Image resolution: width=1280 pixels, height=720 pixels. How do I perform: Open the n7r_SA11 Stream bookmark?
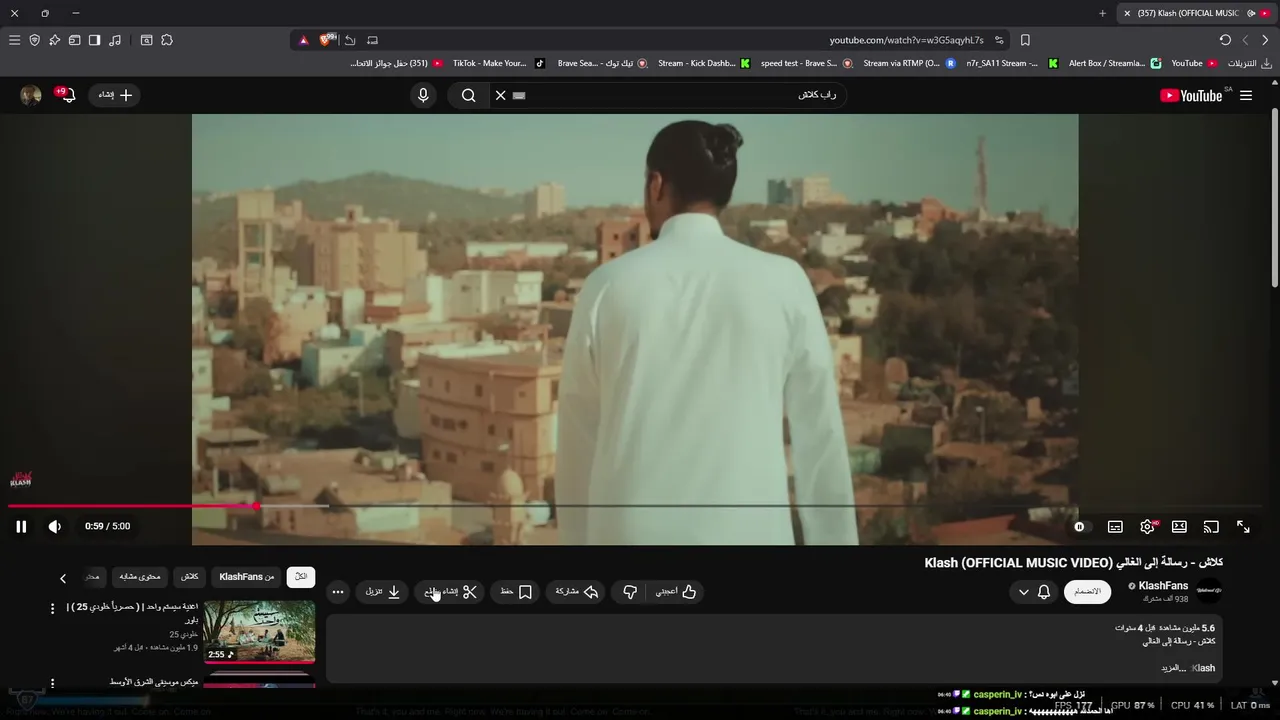(x=1011, y=63)
